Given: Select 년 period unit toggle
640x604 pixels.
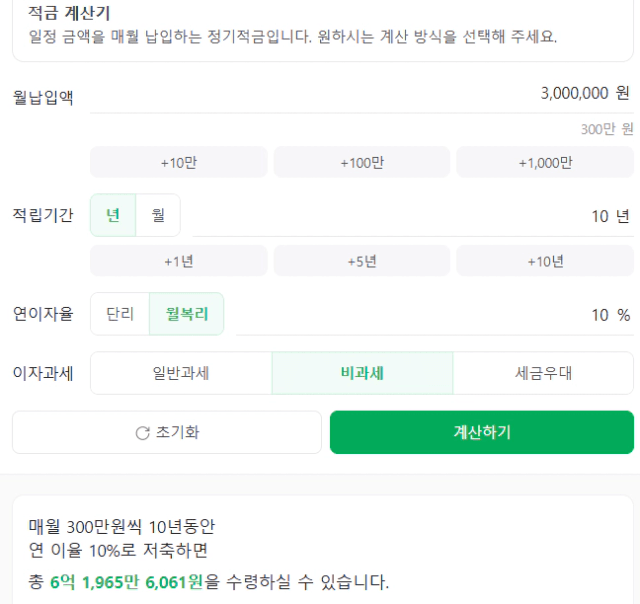Looking at the screenshot, I should point(113,215).
